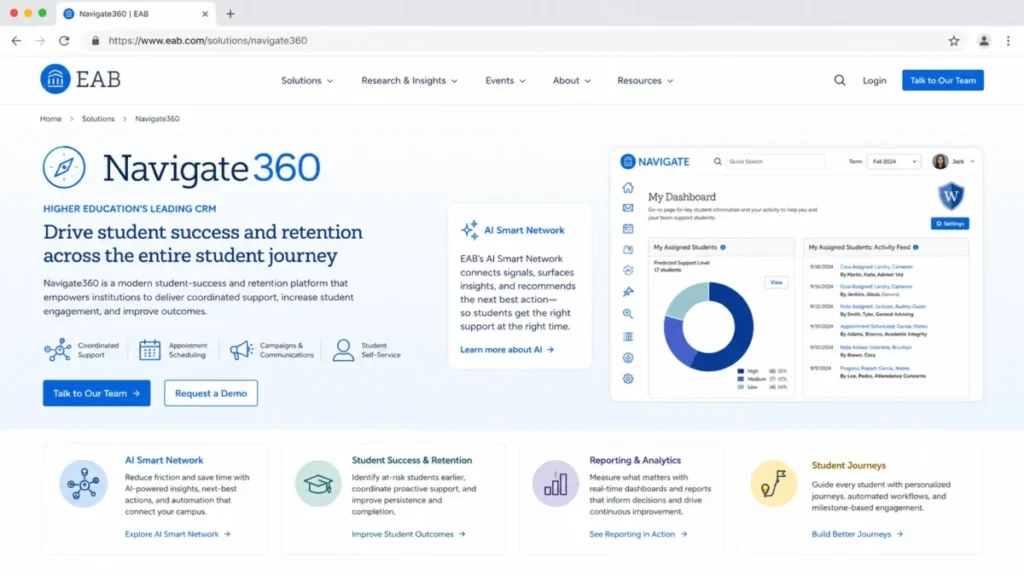The height and width of the screenshot is (576, 1024).
Task: Open Improve Student Outcomes link
Action: (408, 534)
